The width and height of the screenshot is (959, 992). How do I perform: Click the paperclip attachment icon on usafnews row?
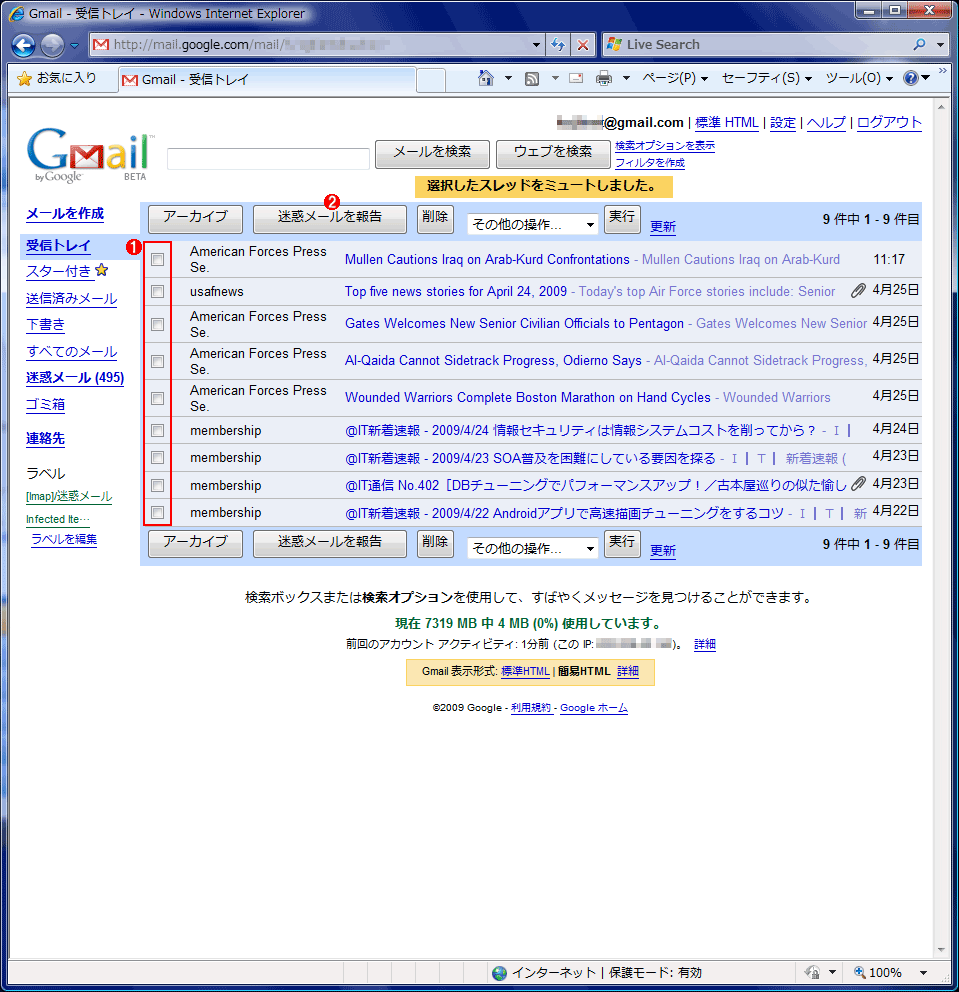(x=858, y=290)
